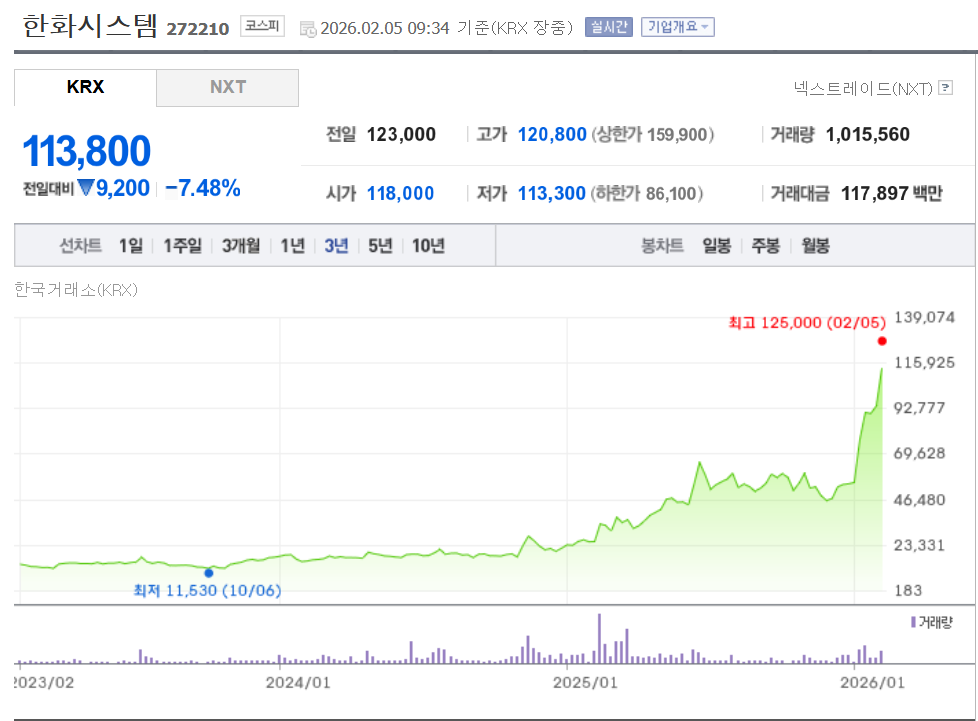Click the stock code 272210
This screenshot has width=978, height=721.
click(x=198, y=29)
